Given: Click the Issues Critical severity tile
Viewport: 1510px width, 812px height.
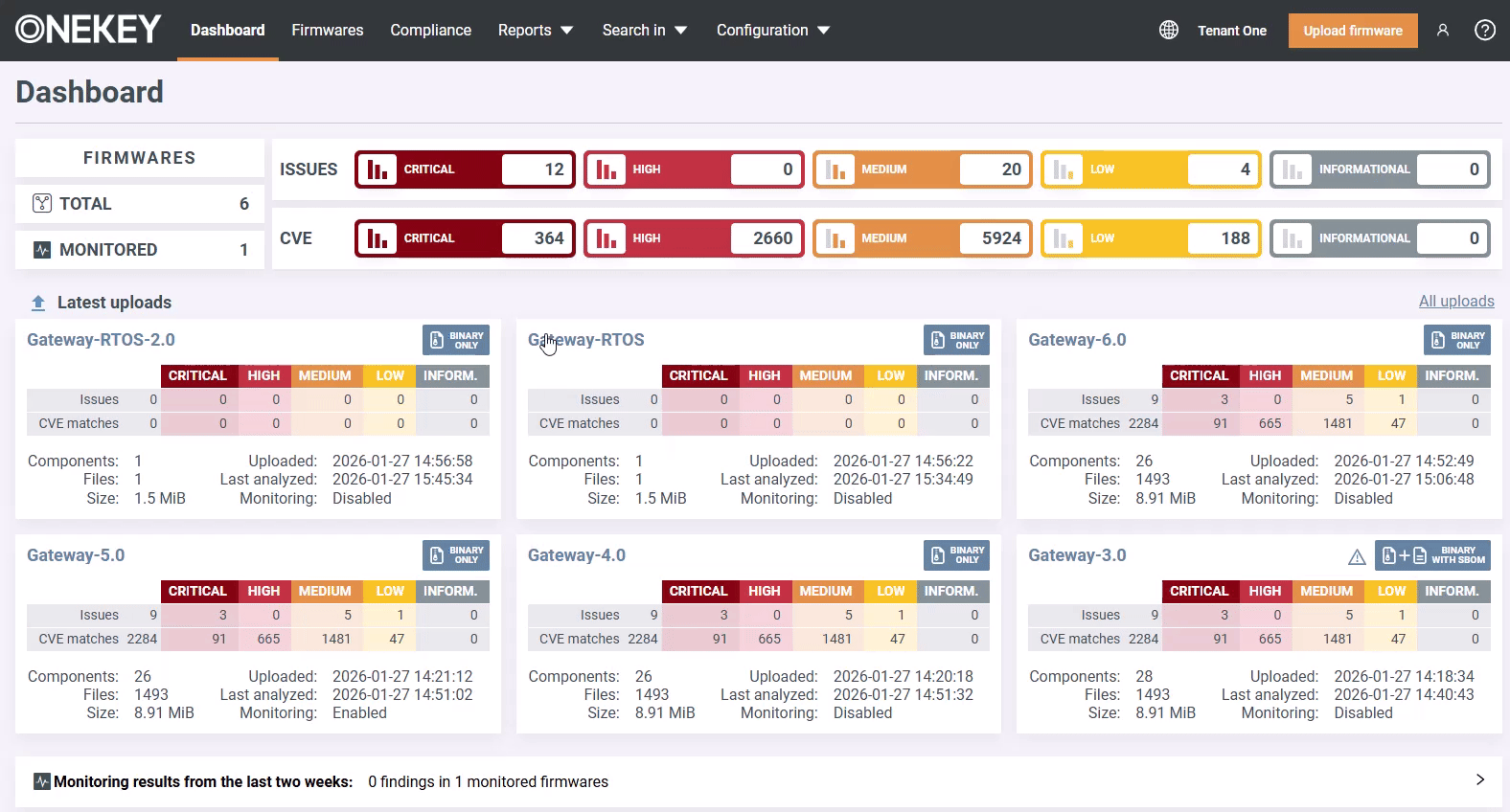Looking at the screenshot, I should pos(465,169).
